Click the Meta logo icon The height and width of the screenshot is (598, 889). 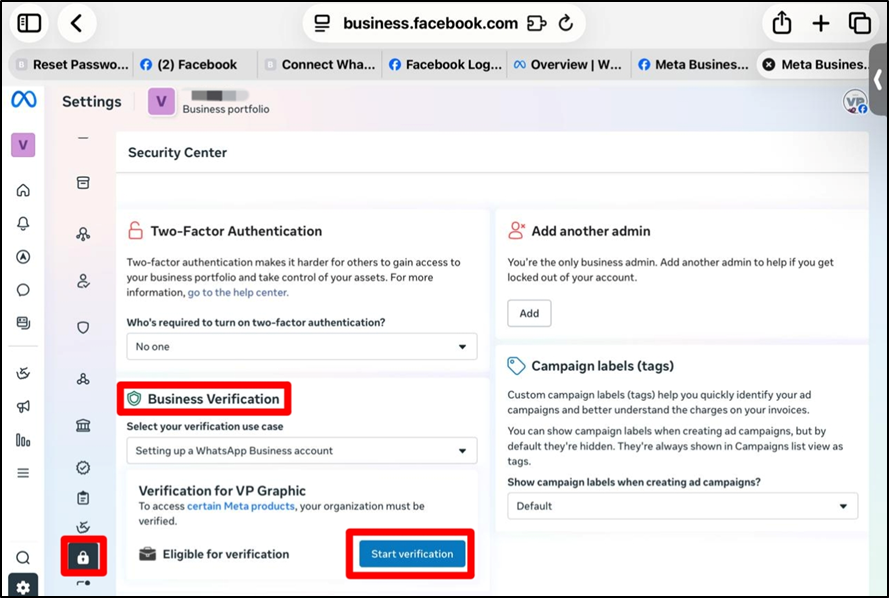coord(23,100)
